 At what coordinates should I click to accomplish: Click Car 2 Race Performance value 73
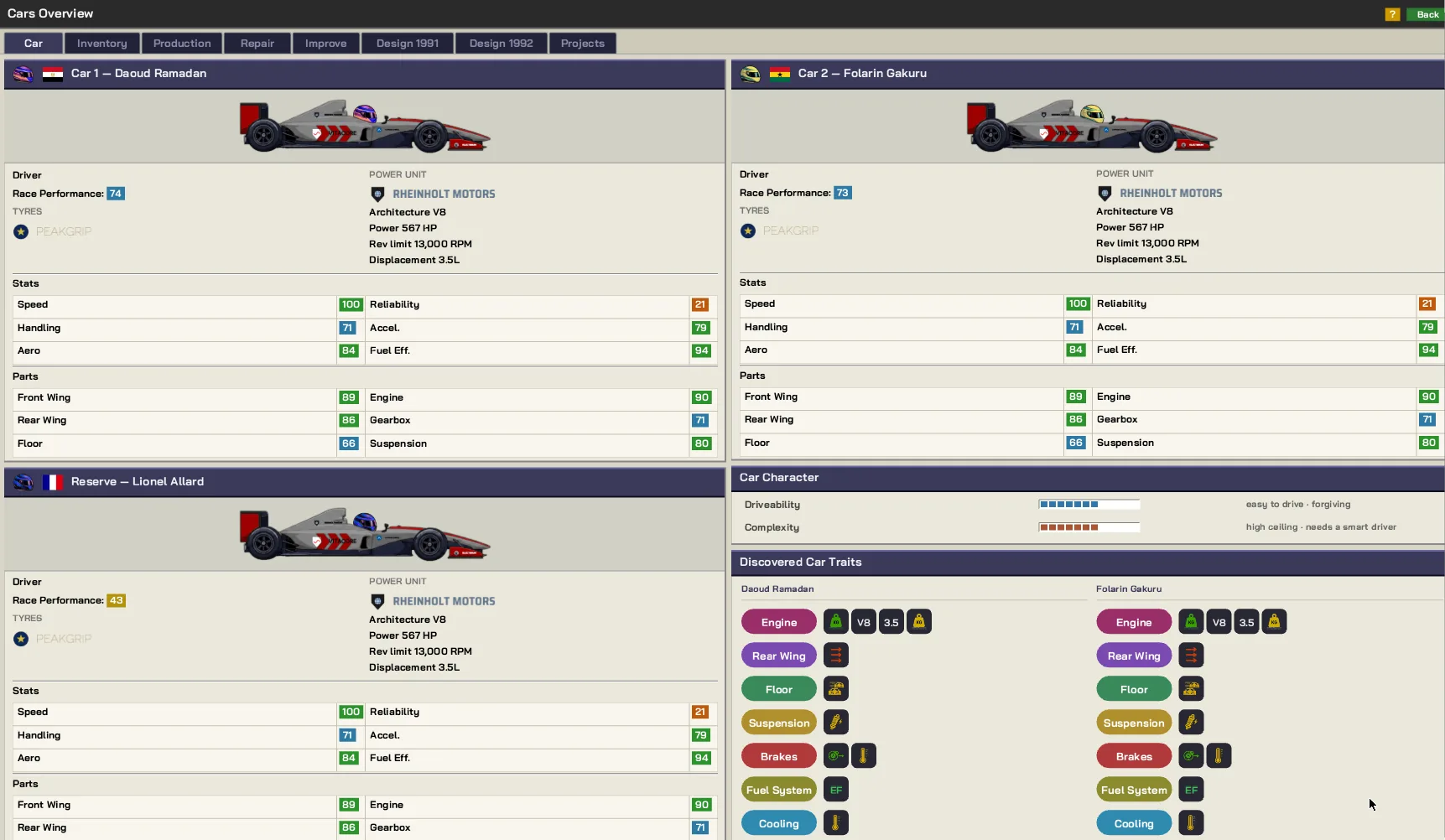click(843, 193)
